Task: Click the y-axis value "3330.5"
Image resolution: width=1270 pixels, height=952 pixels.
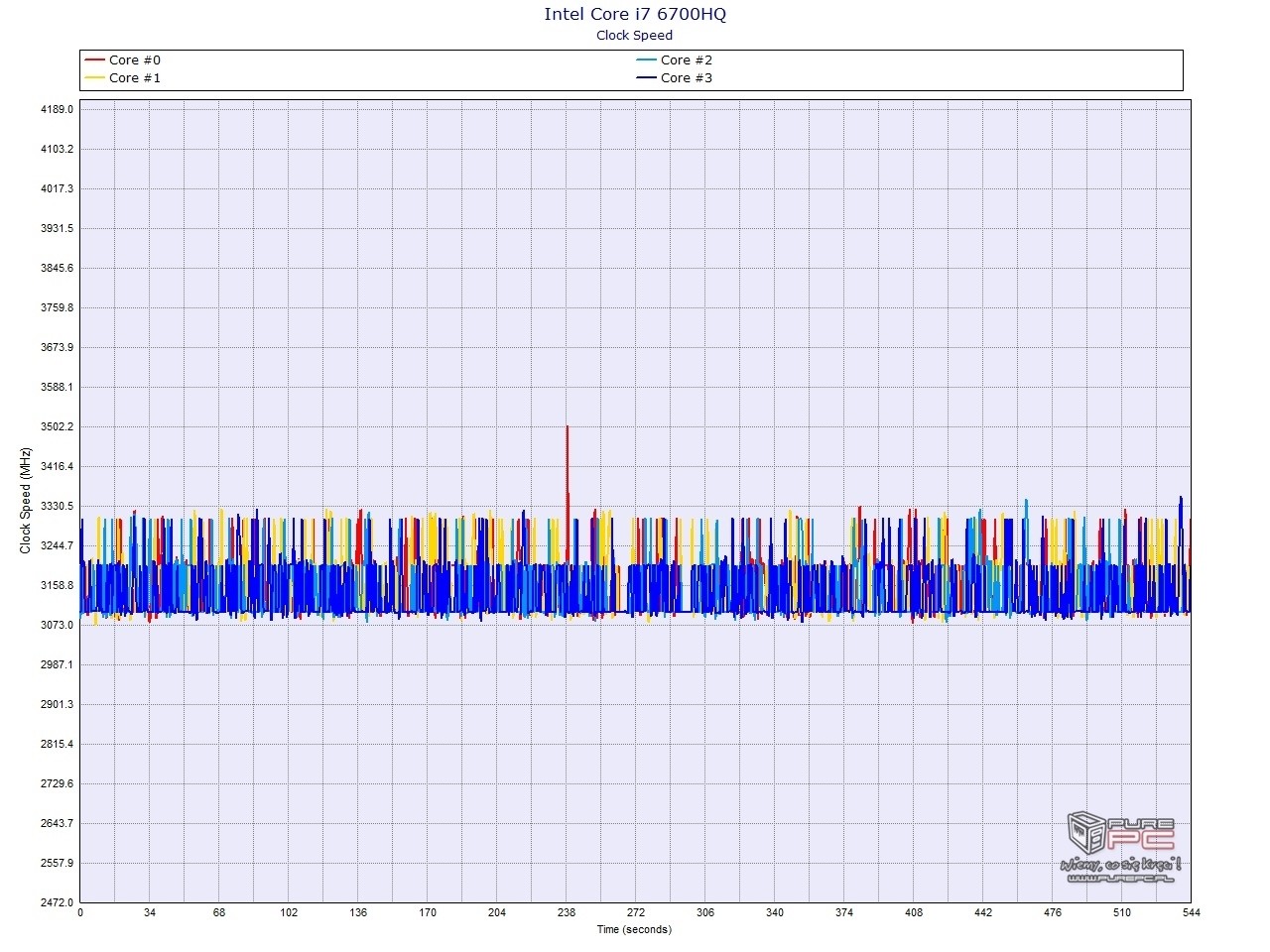Action: (x=57, y=506)
